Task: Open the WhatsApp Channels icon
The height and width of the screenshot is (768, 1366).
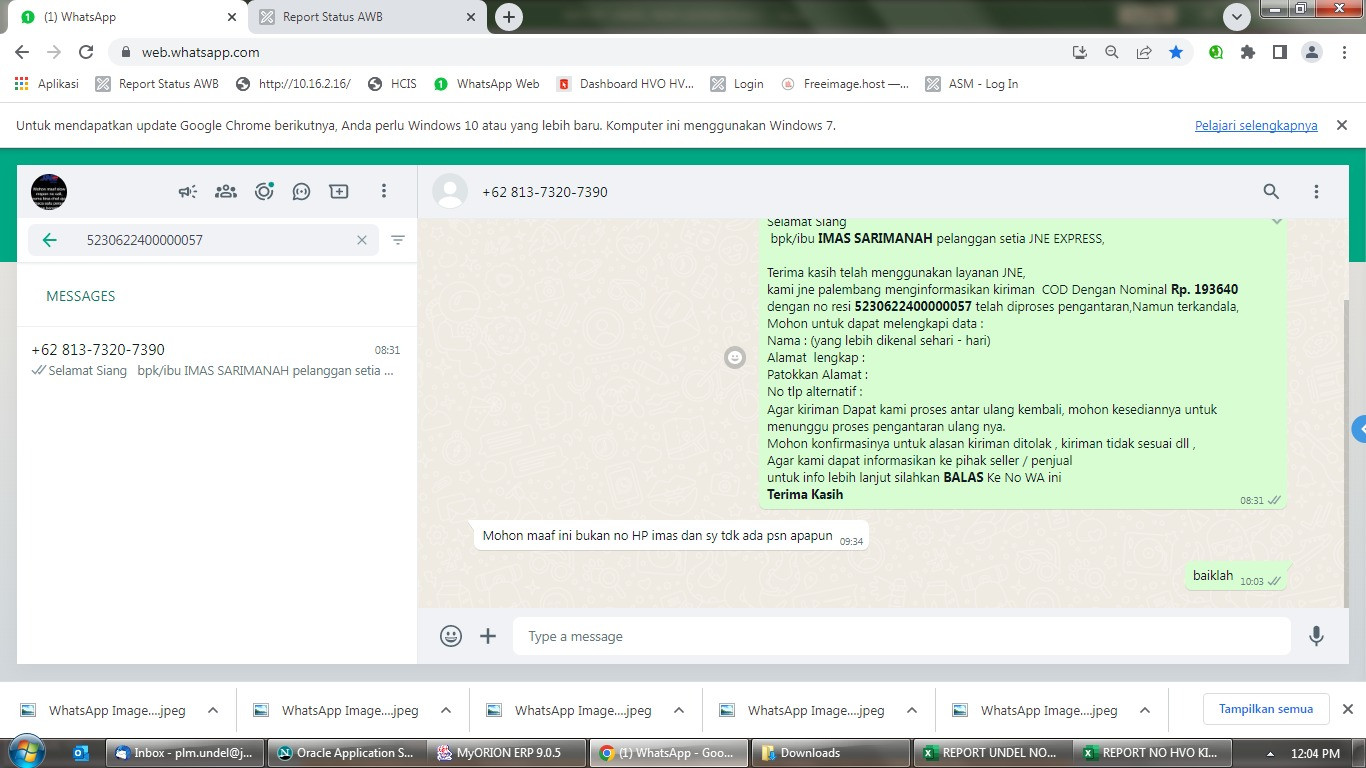Action: 301,191
